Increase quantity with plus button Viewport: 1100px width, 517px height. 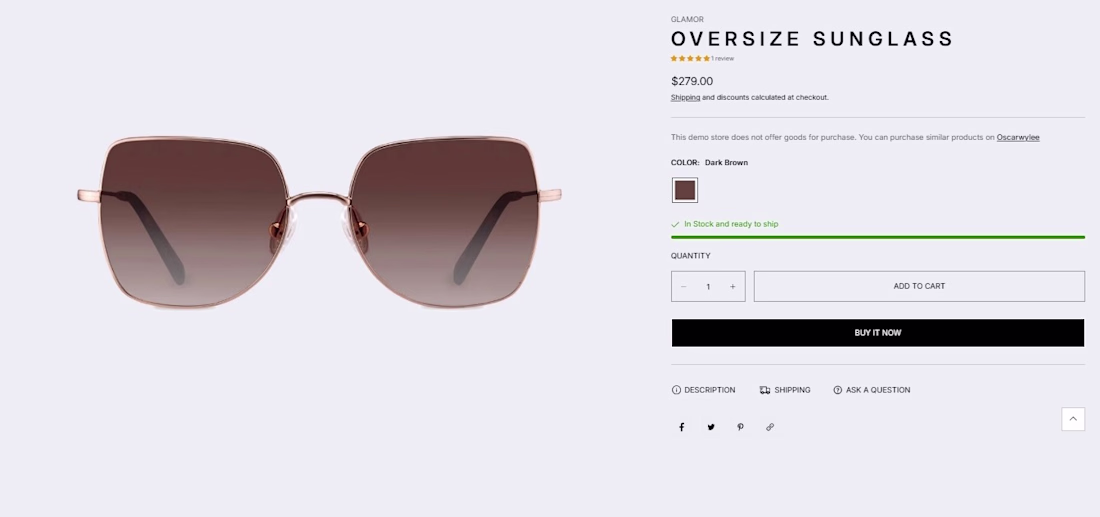tap(732, 286)
